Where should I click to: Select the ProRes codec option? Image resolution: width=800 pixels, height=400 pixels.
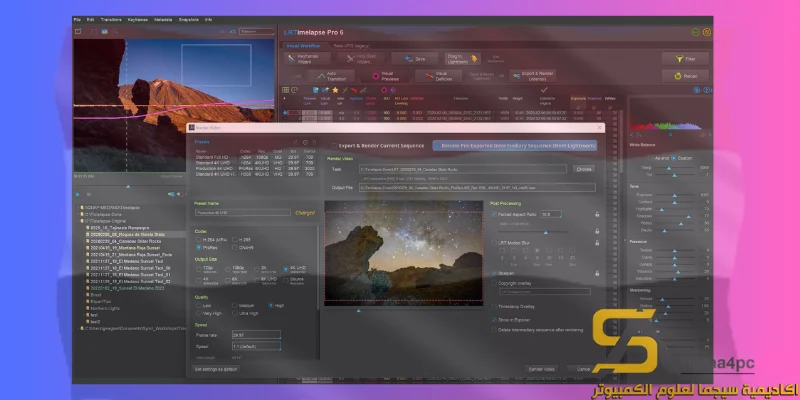coord(198,247)
